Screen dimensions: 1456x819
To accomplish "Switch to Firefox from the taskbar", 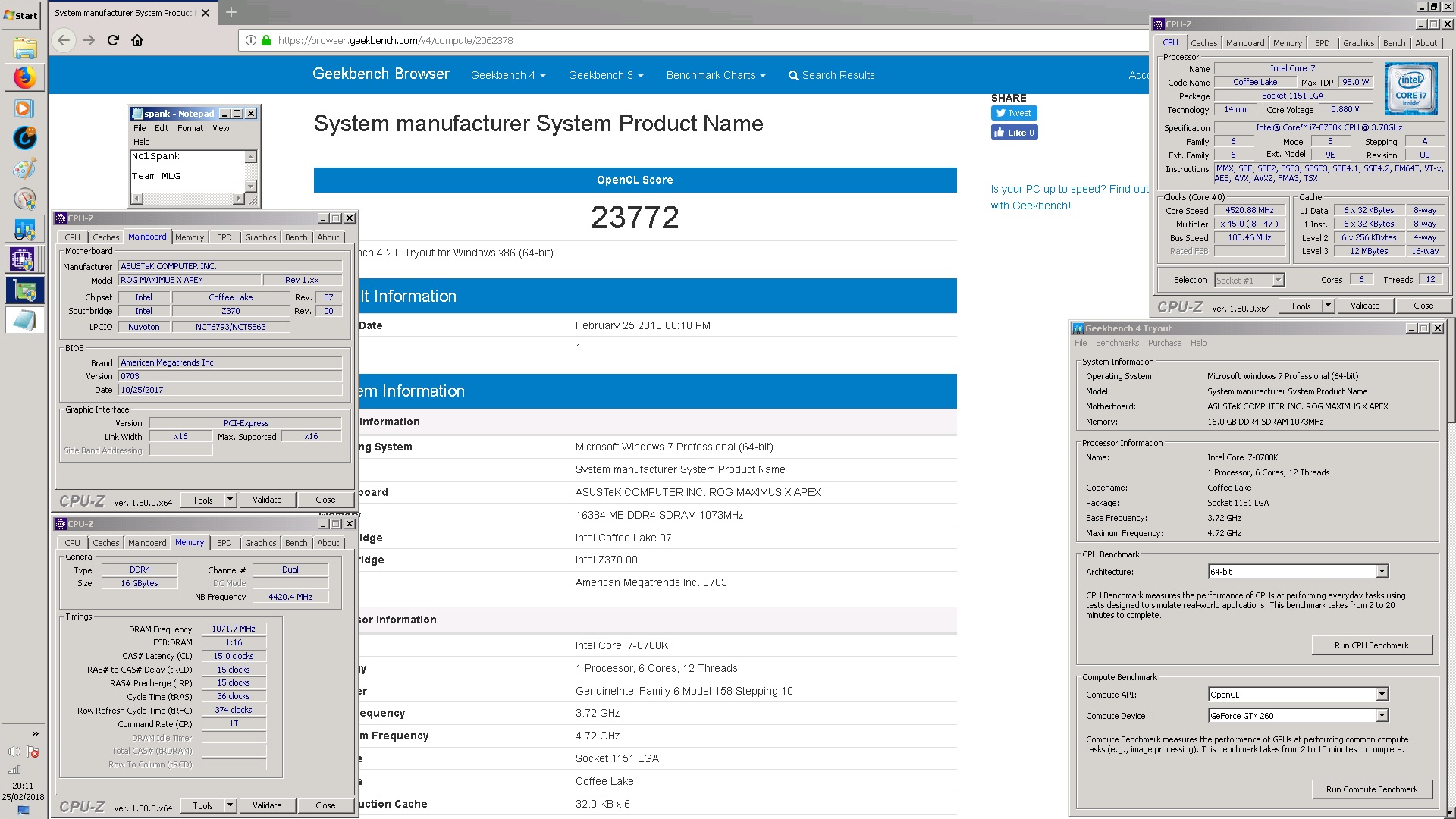I will [24, 77].
